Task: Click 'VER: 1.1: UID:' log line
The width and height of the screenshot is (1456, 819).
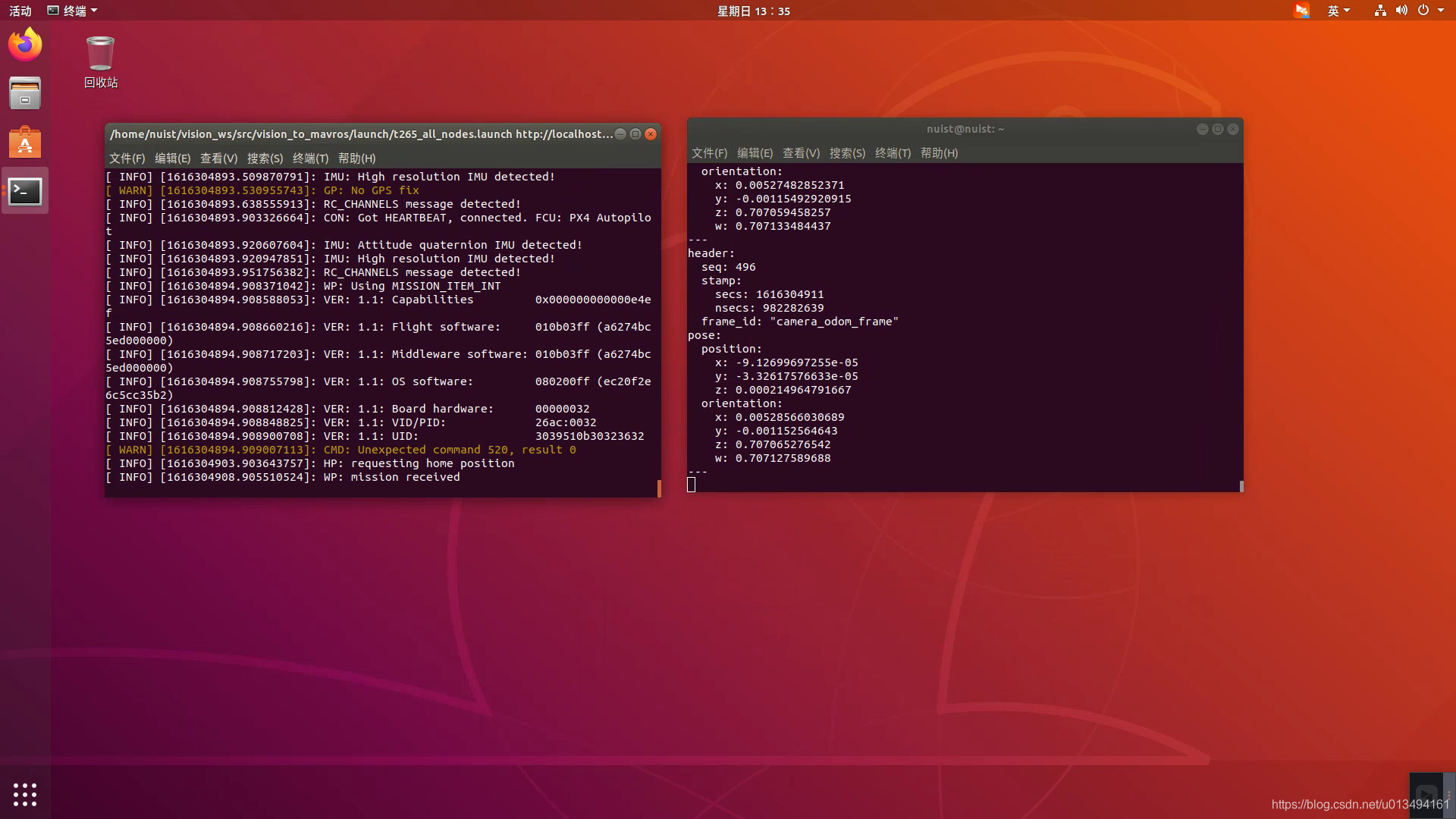Action: tap(375, 436)
